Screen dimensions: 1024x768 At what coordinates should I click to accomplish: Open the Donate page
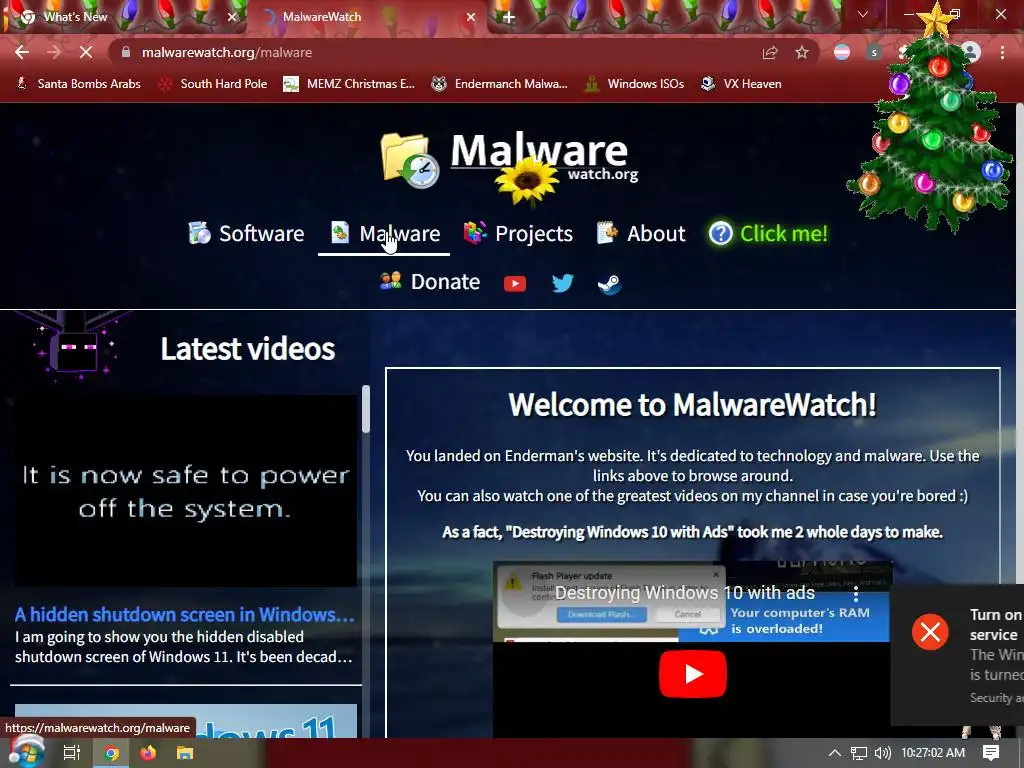pyautogui.click(x=430, y=281)
